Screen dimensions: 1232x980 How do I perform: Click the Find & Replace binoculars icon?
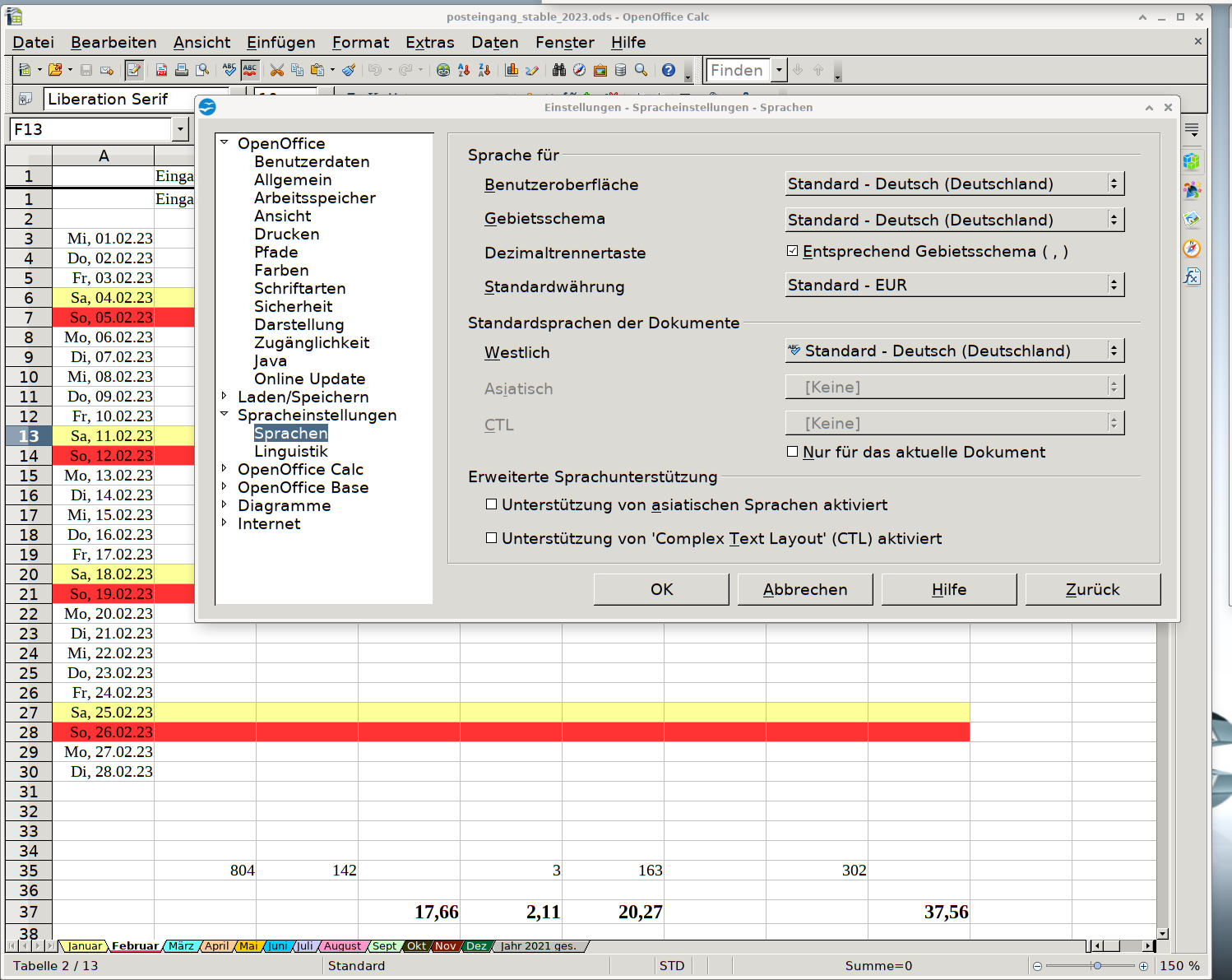[559, 70]
